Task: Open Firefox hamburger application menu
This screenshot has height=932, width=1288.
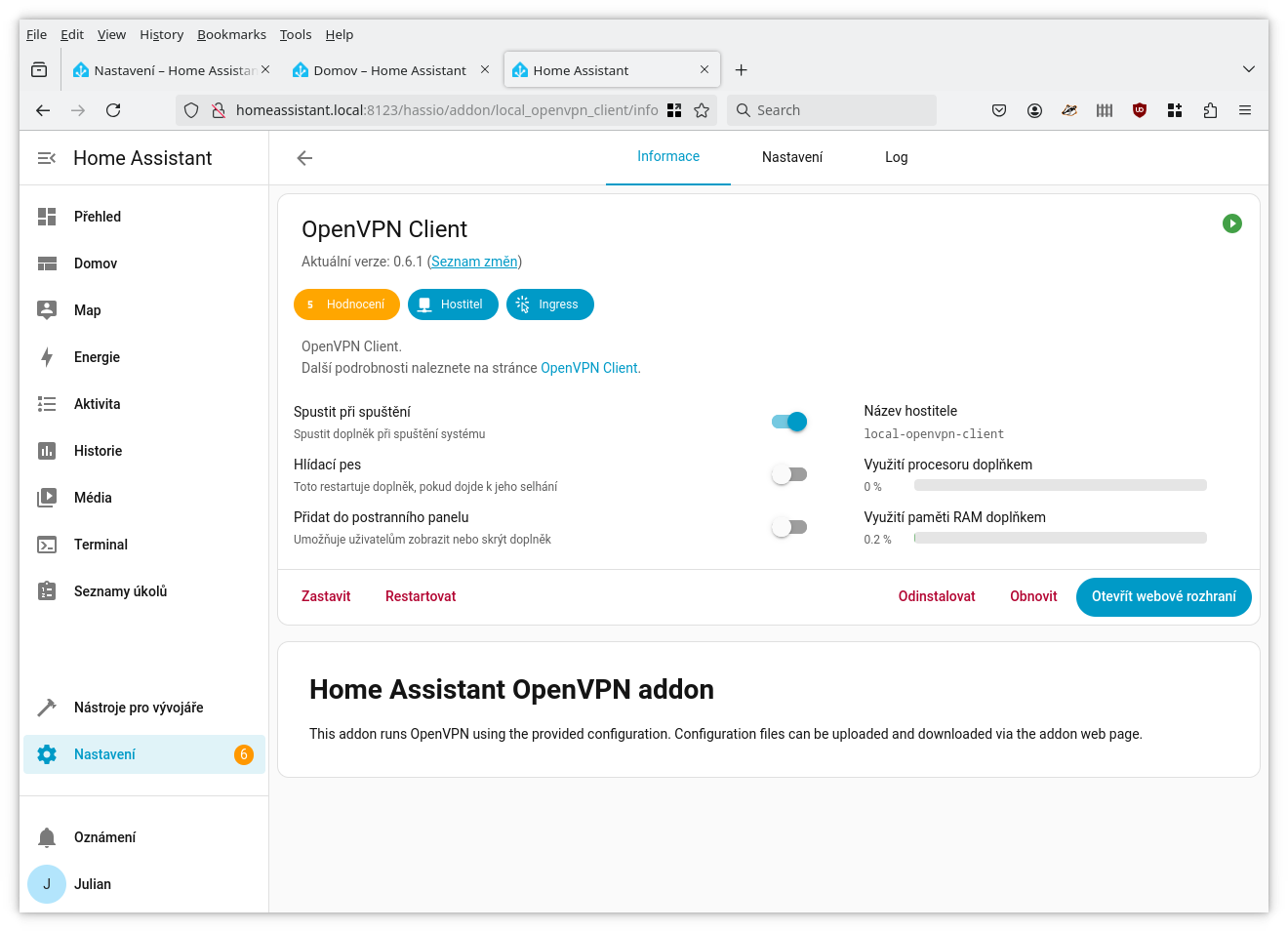Action: tap(1245, 110)
